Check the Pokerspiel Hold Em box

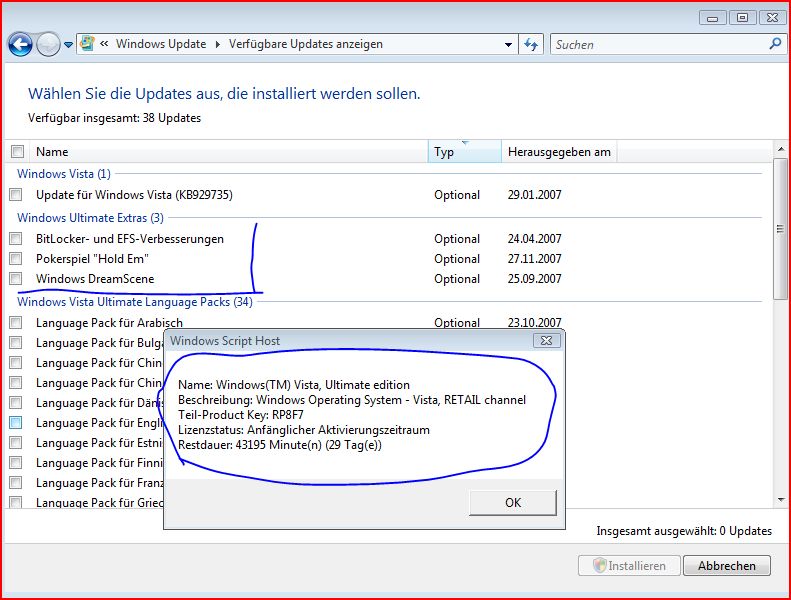(x=16, y=258)
